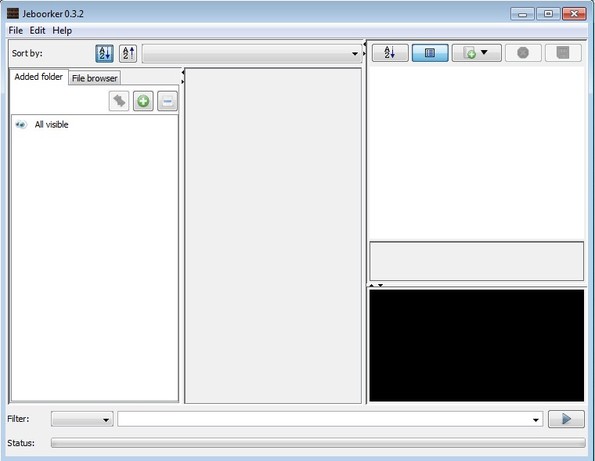Click the pin icon in Added folder tab
This screenshot has height=461, width=595.
pyautogui.click(x=119, y=101)
